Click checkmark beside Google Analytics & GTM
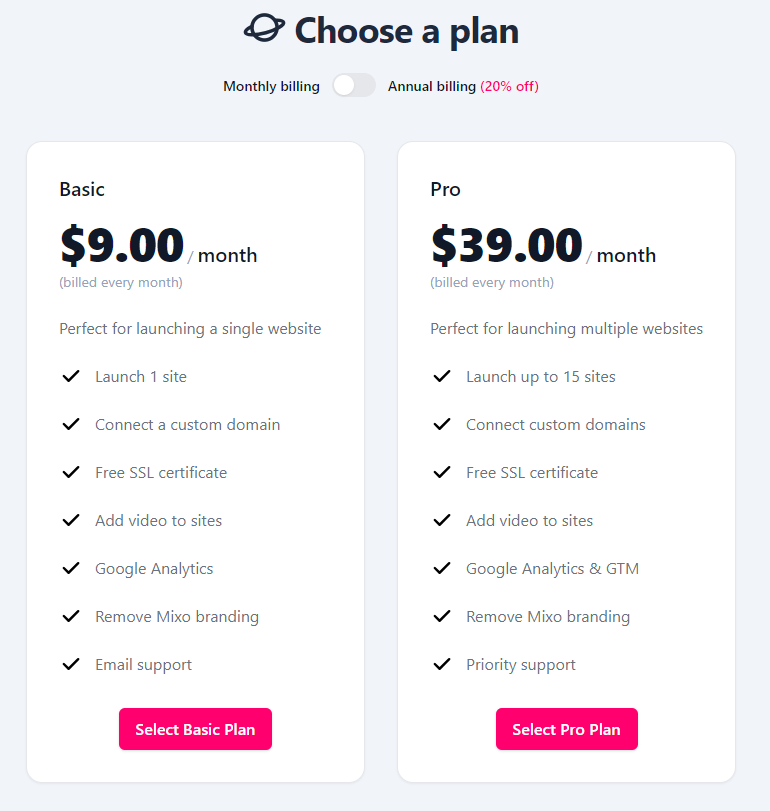The height and width of the screenshot is (811, 770). [442, 569]
